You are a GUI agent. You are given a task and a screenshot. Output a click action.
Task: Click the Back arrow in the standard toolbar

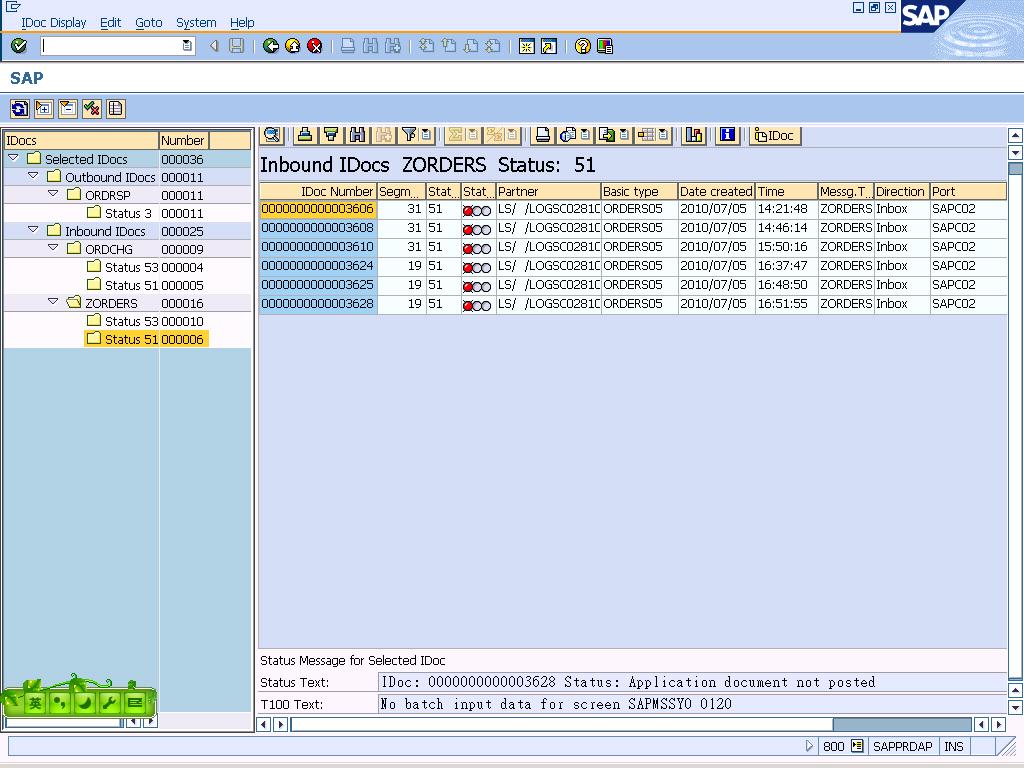[x=270, y=45]
